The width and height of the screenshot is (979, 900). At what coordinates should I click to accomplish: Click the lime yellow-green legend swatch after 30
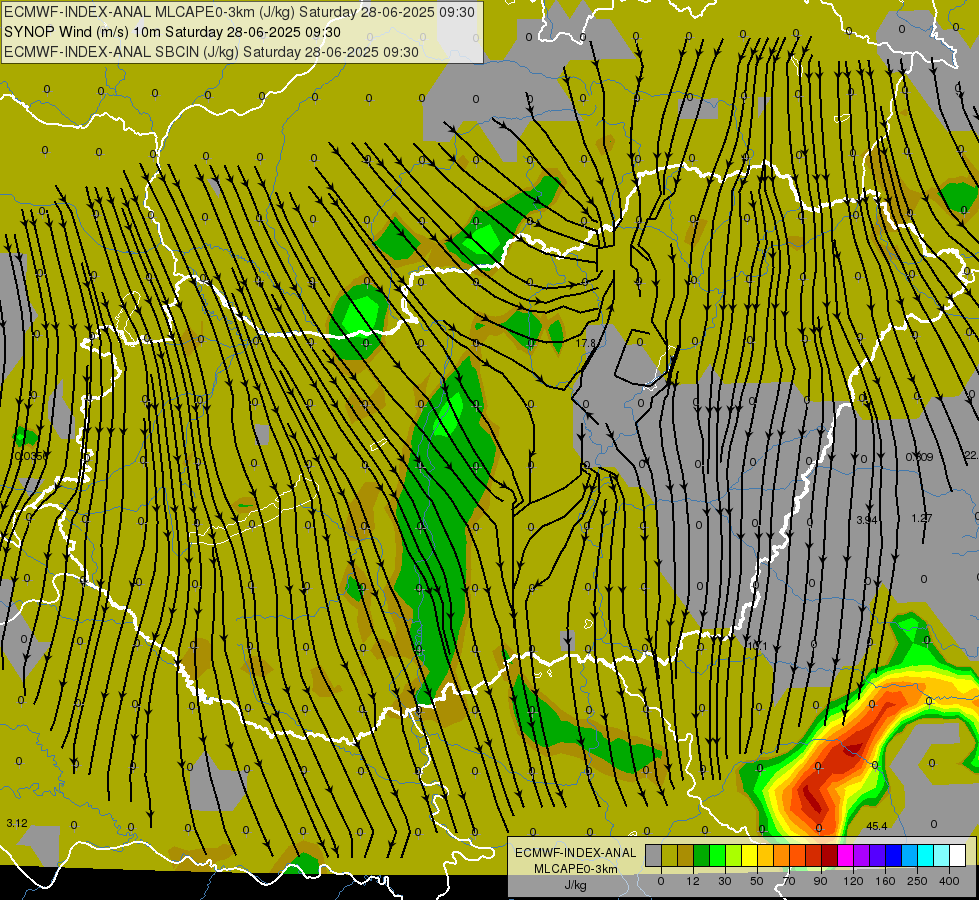pos(734,856)
